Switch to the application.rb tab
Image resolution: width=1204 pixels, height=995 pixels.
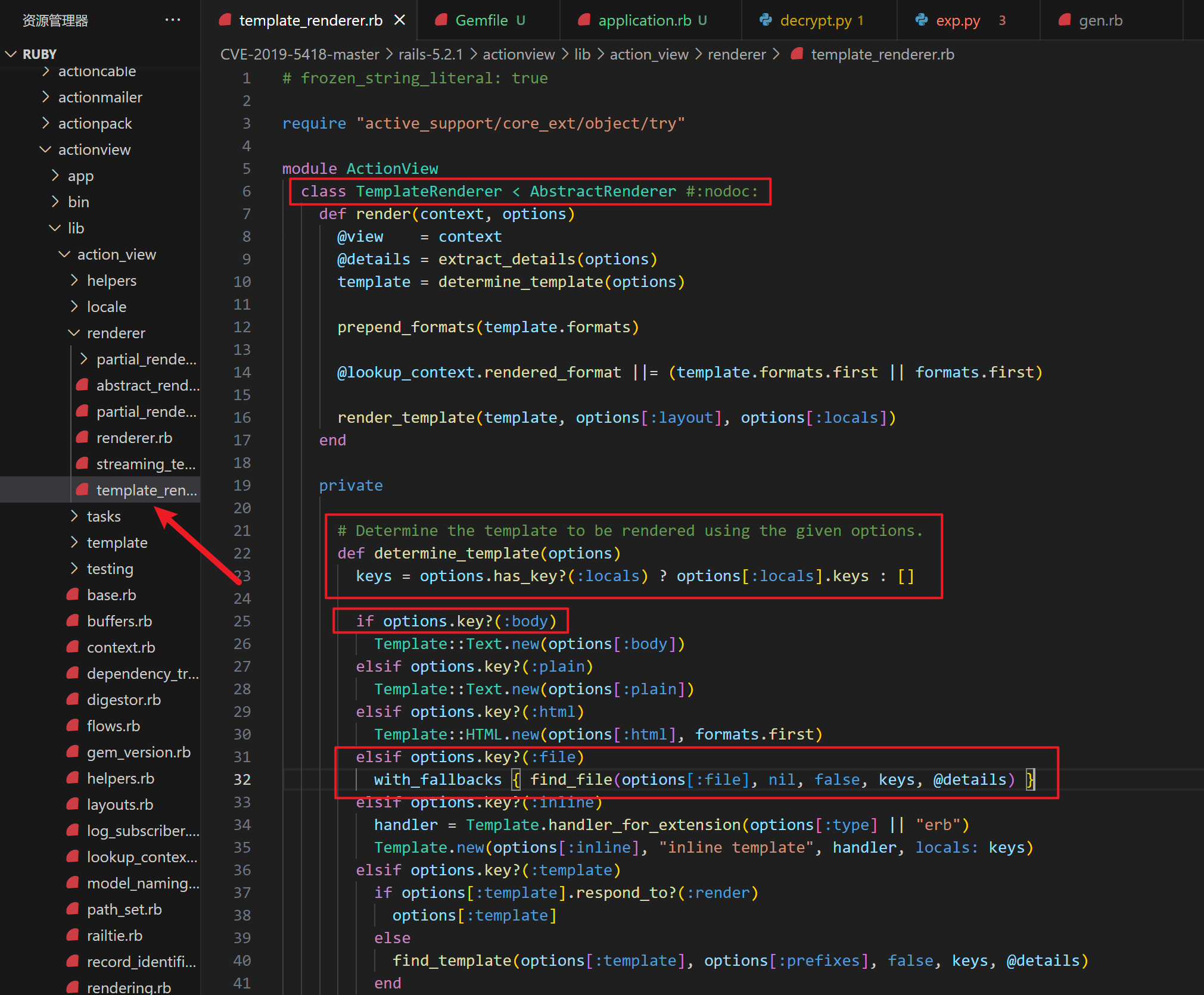[644, 20]
